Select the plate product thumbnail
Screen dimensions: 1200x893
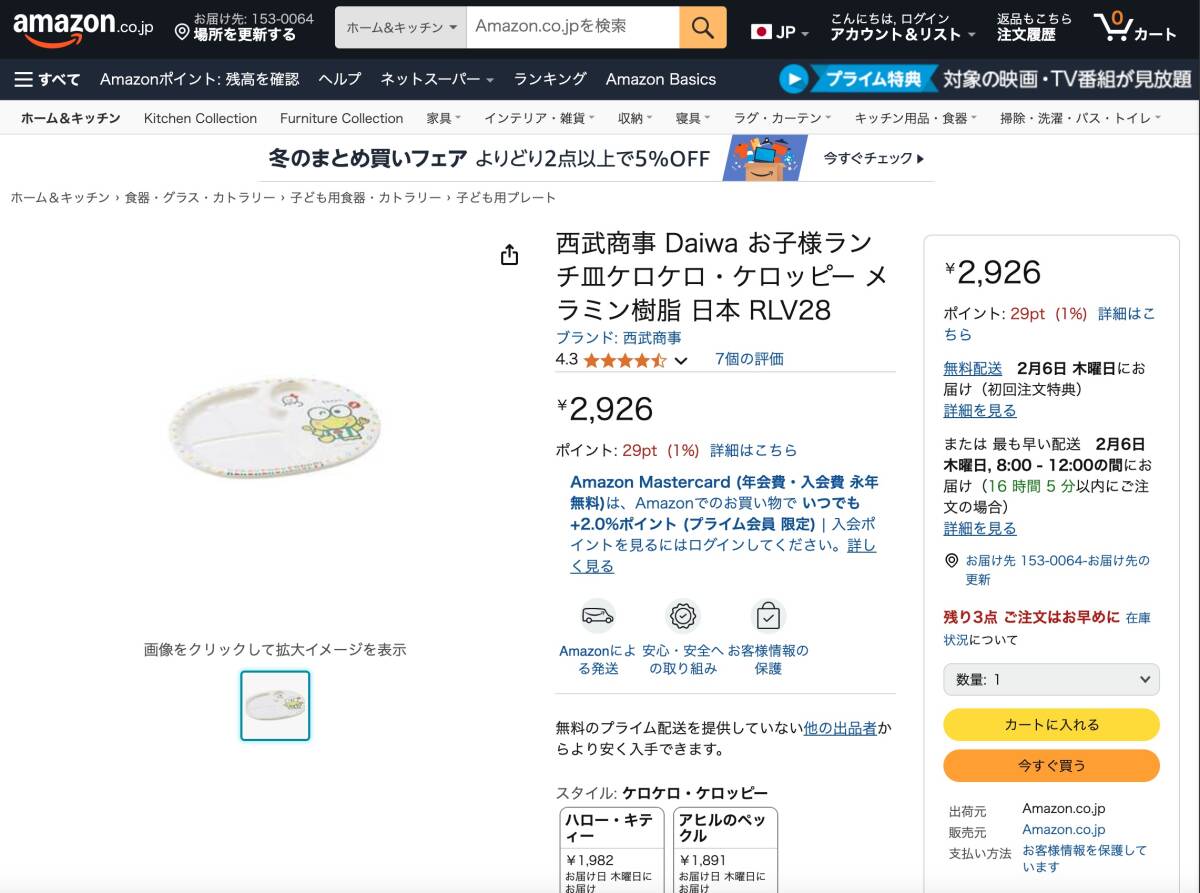pos(275,705)
